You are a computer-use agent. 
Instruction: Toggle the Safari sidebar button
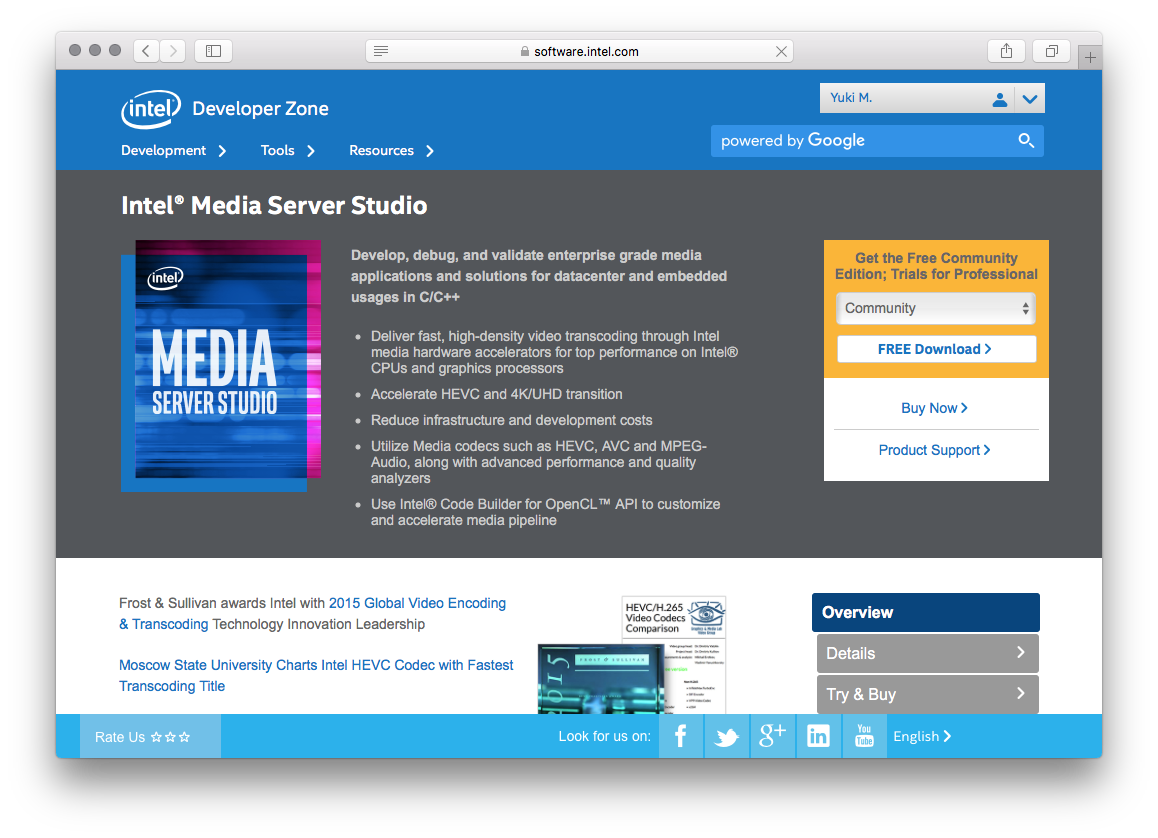pos(213,50)
